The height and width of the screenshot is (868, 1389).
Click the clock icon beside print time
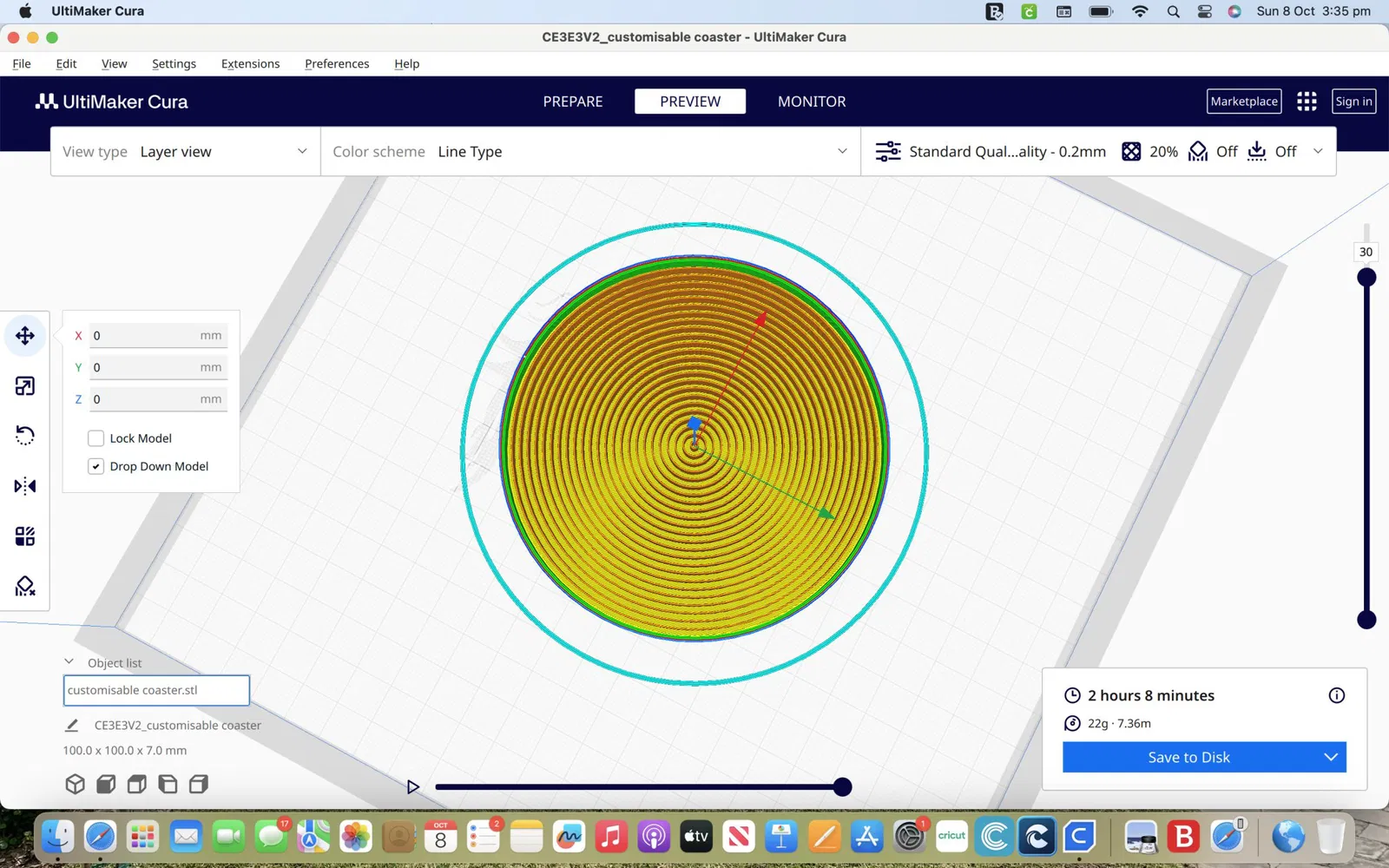pyautogui.click(x=1073, y=695)
